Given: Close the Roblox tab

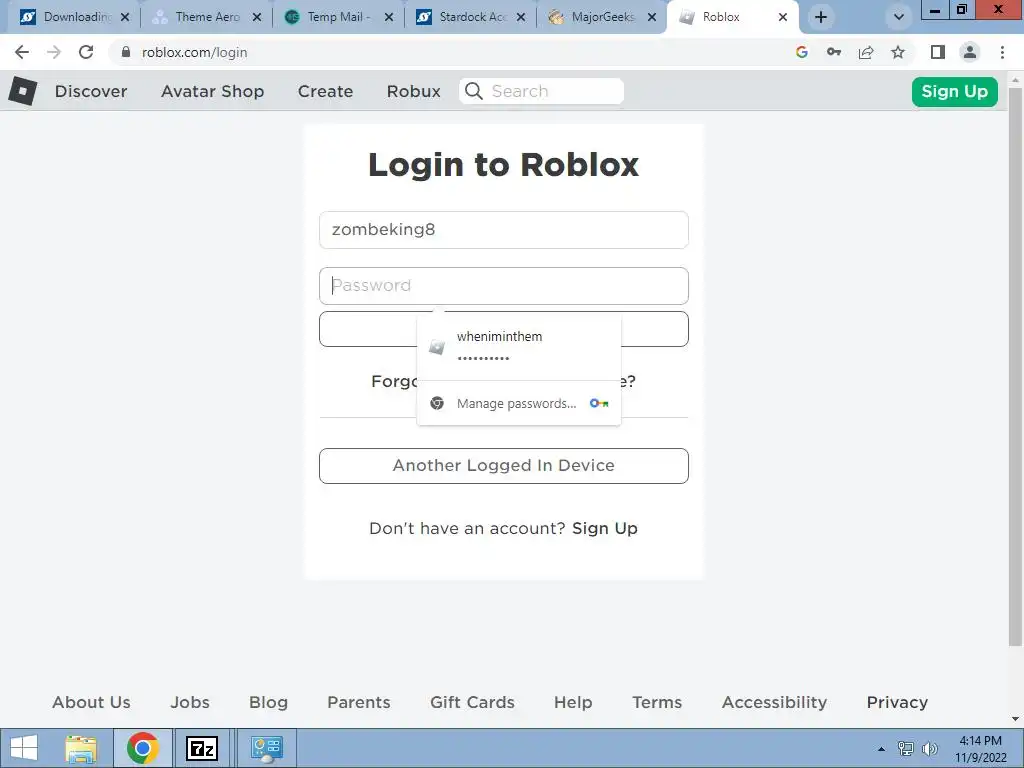Looking at the screenshot, I should 783,17.
